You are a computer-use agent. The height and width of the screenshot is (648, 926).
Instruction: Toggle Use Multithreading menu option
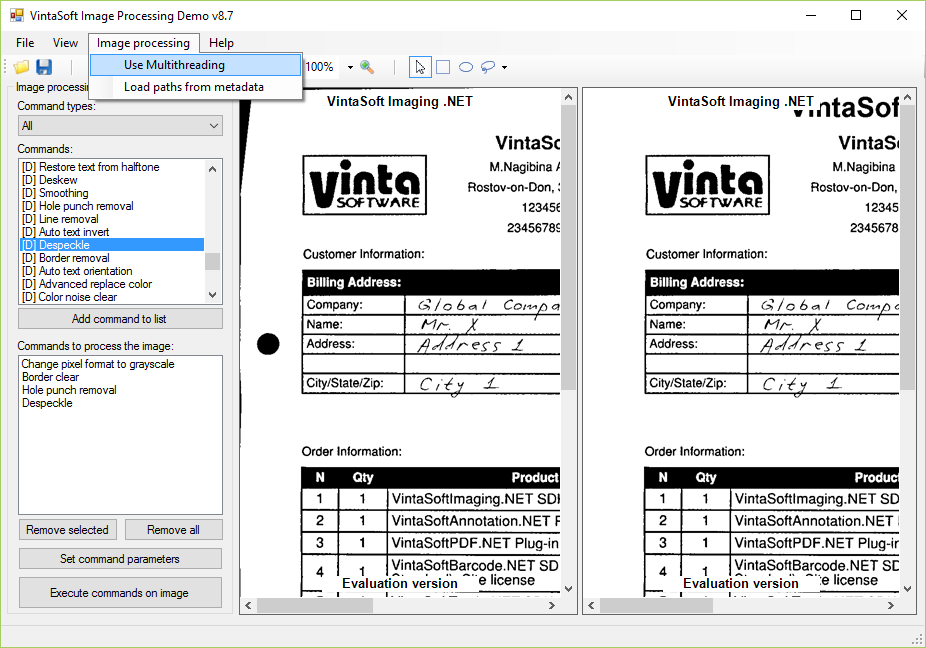[x=195, y=65]
